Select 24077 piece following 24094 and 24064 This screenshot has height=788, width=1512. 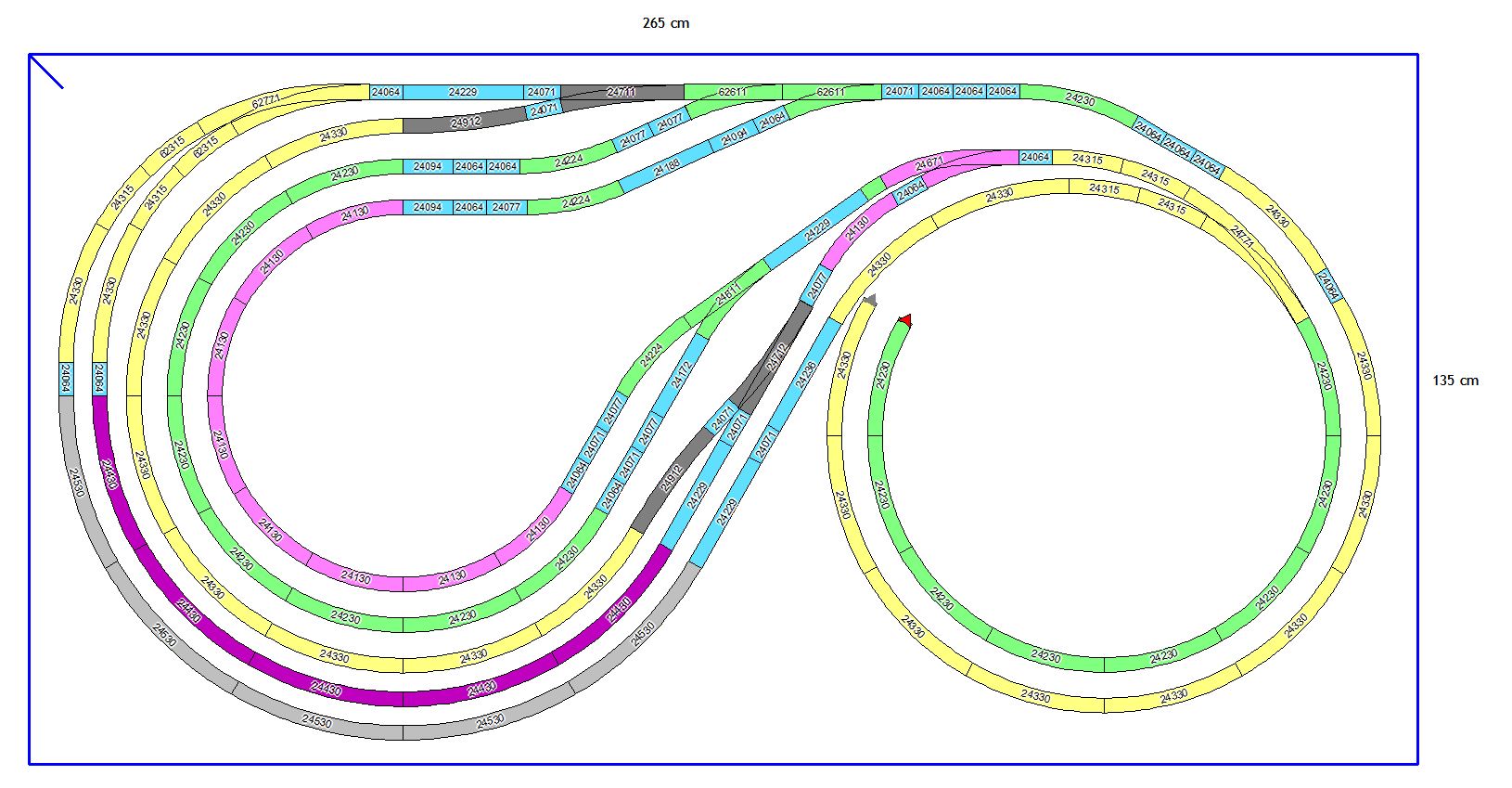506,207
